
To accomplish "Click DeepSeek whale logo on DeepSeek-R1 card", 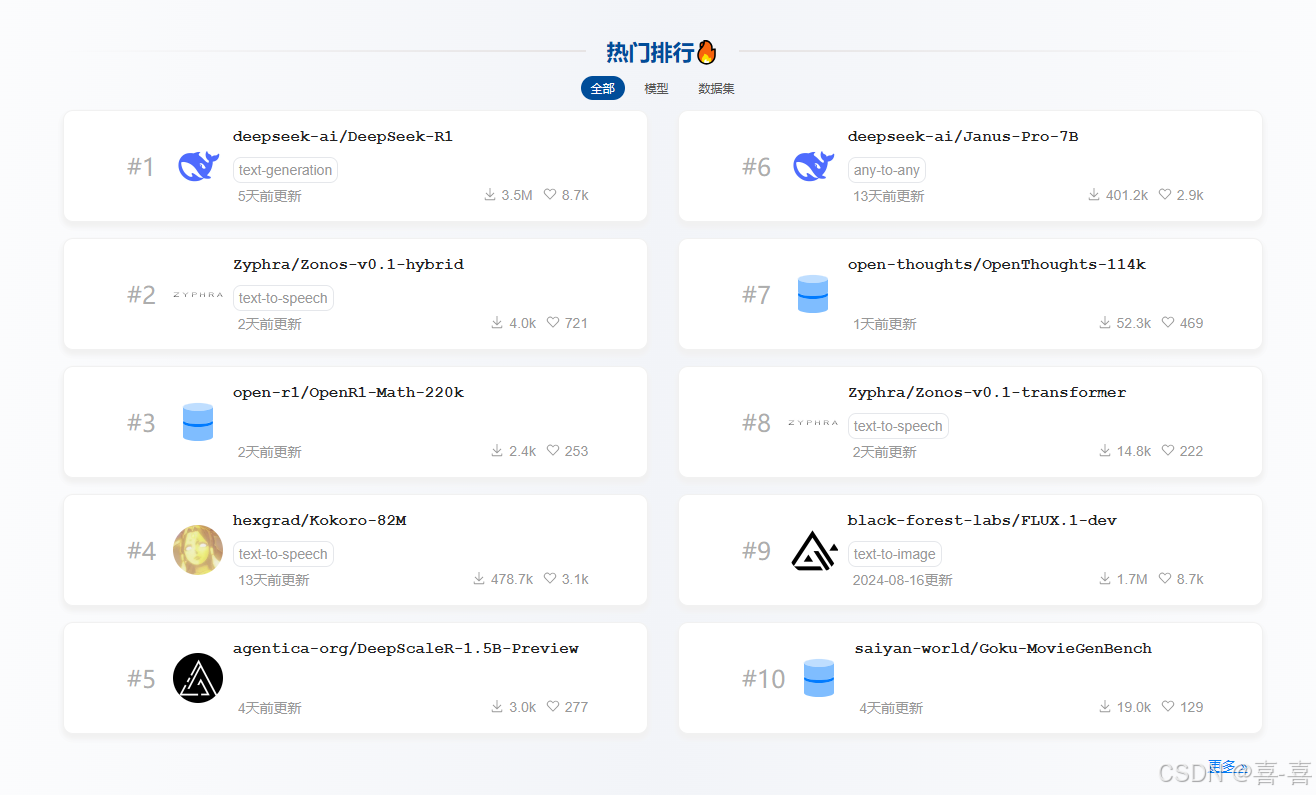I will pyautogui.click(x=198, y=166).
